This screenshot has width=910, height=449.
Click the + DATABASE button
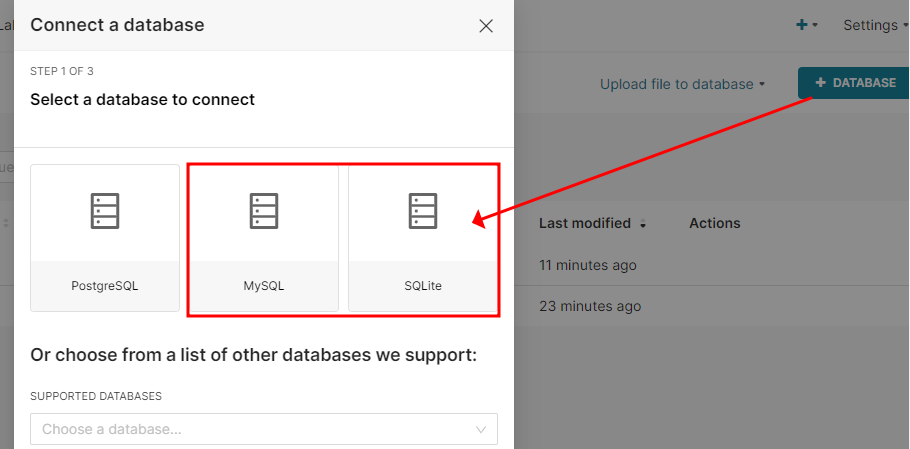pos(854,83)
